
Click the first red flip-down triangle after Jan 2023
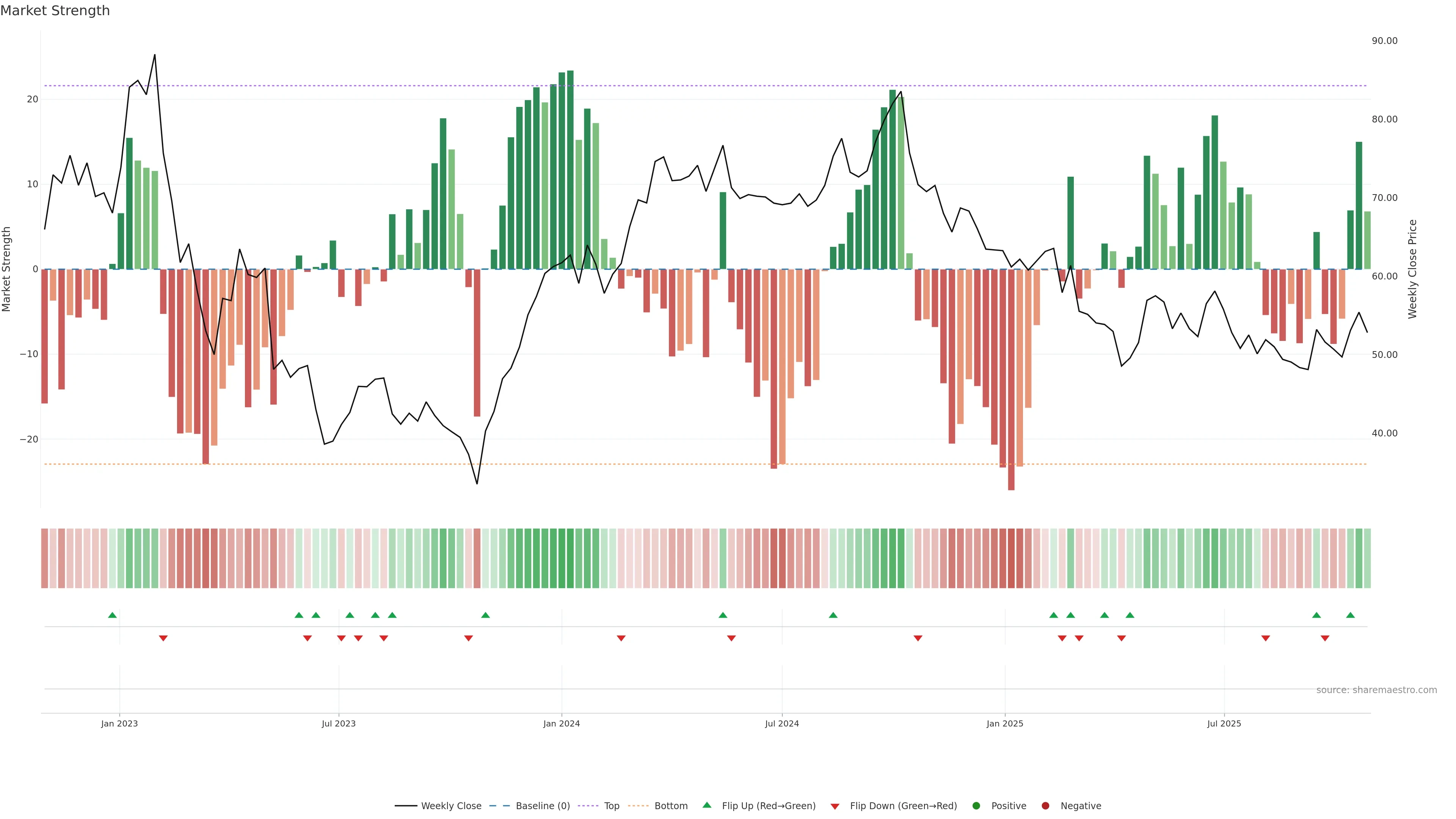coord(163,638)
